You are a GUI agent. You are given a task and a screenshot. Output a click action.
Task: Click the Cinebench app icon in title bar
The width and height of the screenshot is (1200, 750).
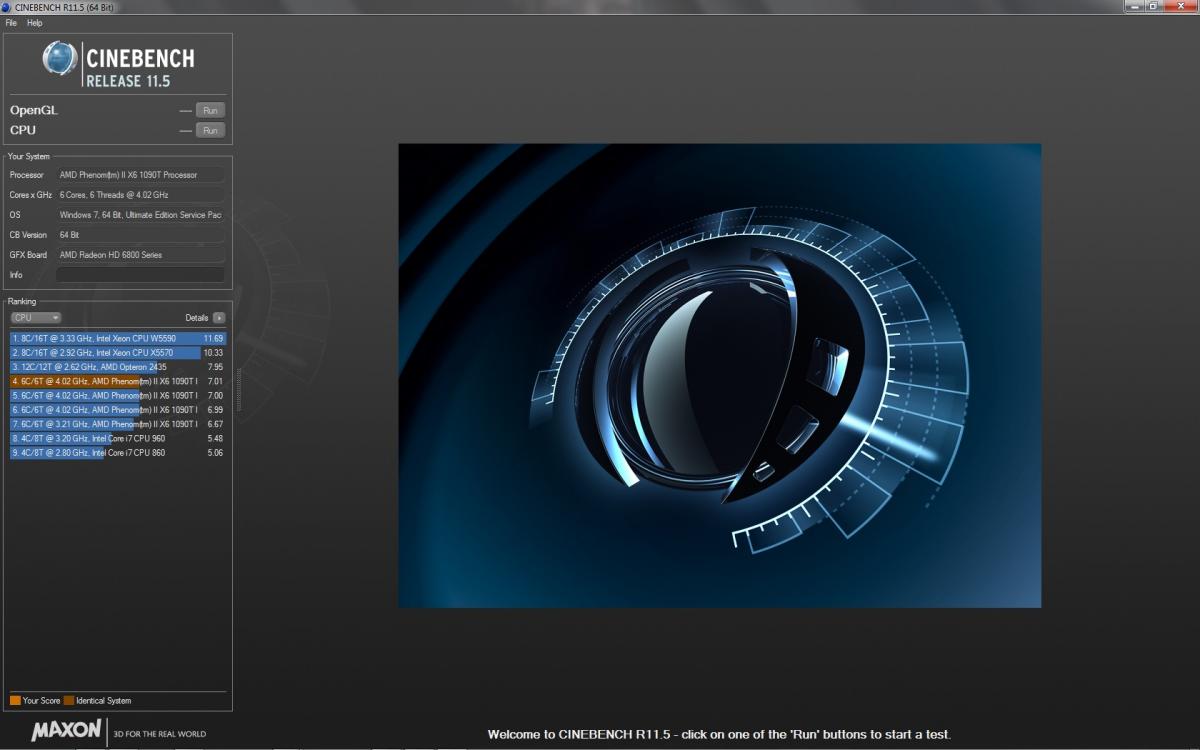tap(8, 7)
